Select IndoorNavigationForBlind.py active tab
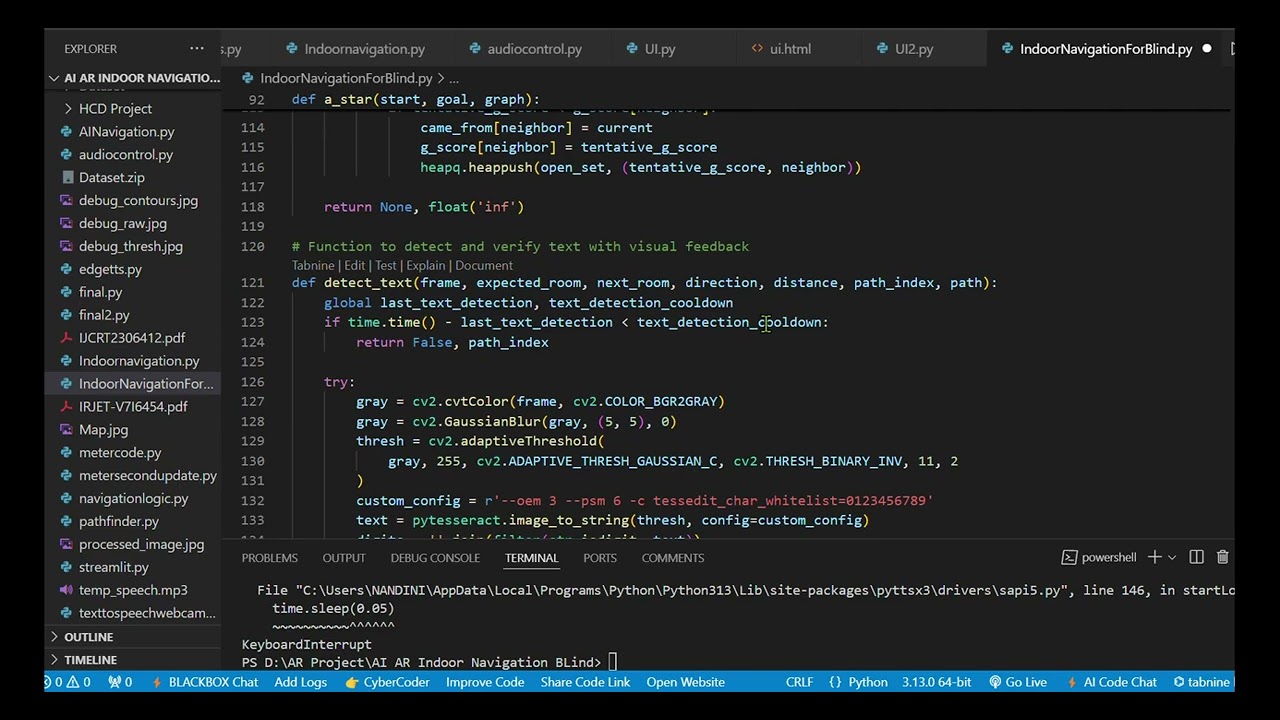 click(1106, 48)
